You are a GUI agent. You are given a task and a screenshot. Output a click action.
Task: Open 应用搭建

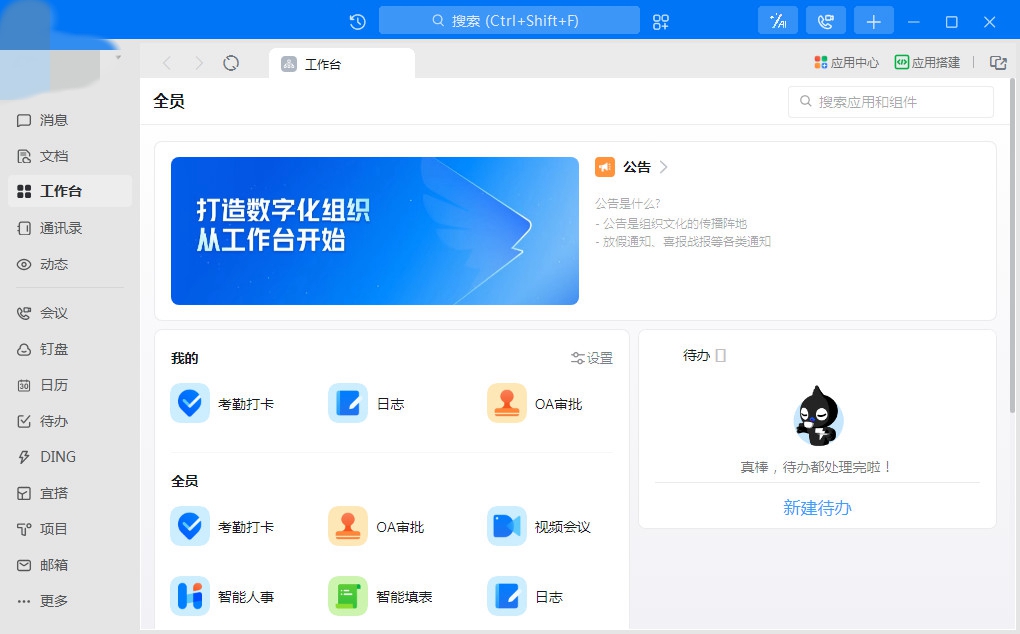[x=927, y=62]
